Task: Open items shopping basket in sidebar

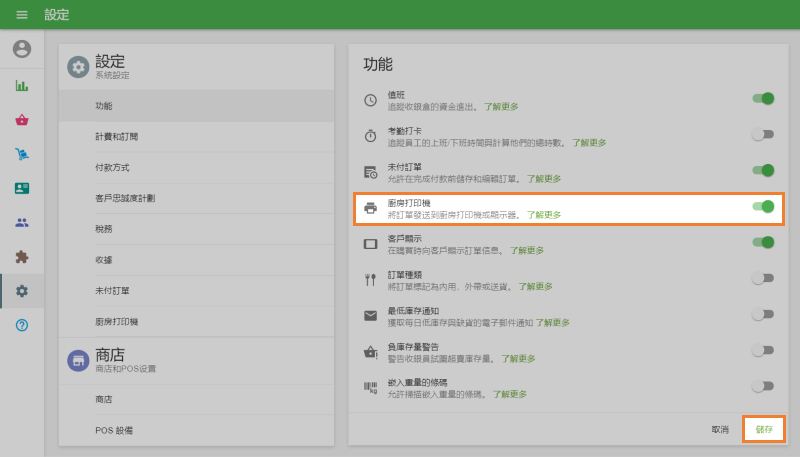Action: pos(22,120)
